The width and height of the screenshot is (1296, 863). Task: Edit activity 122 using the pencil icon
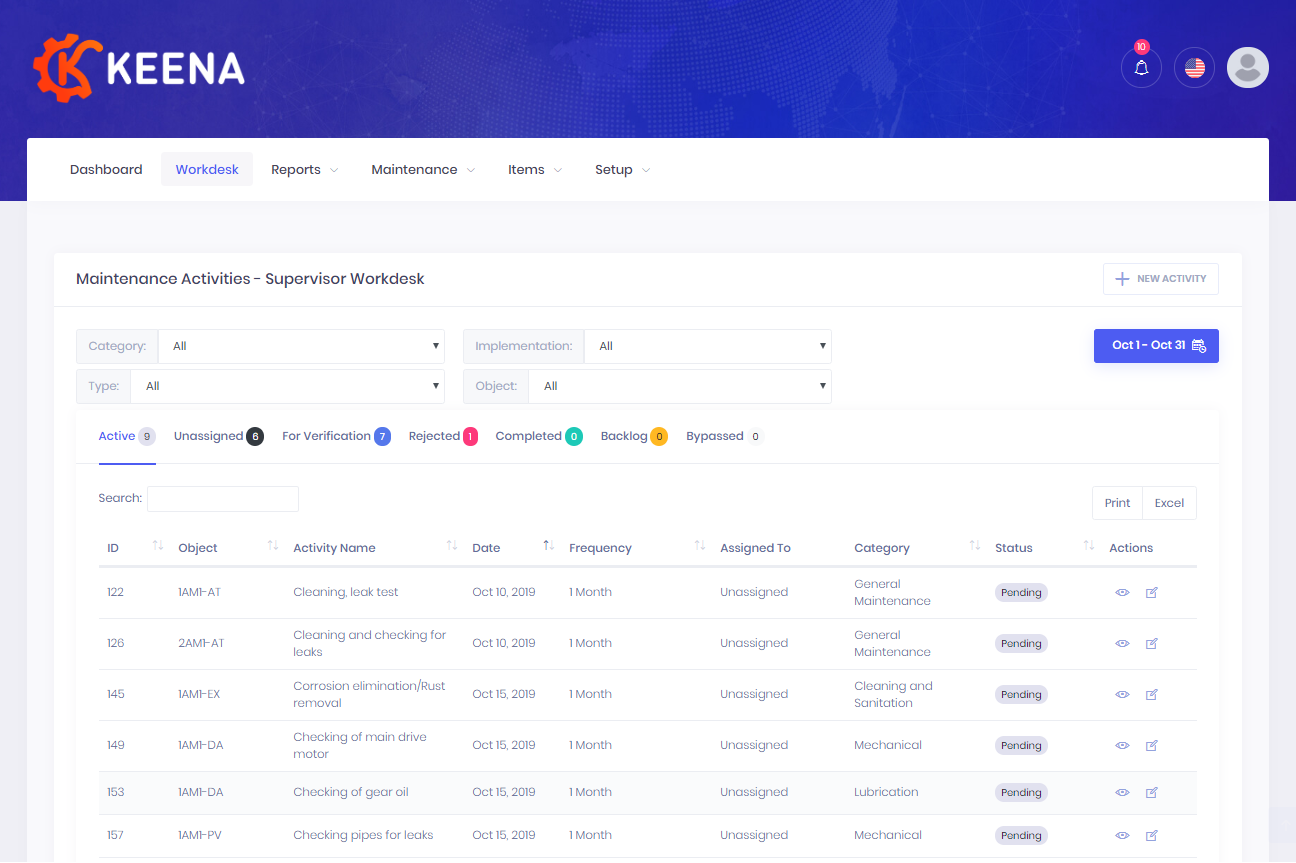tap(1151, 592)
